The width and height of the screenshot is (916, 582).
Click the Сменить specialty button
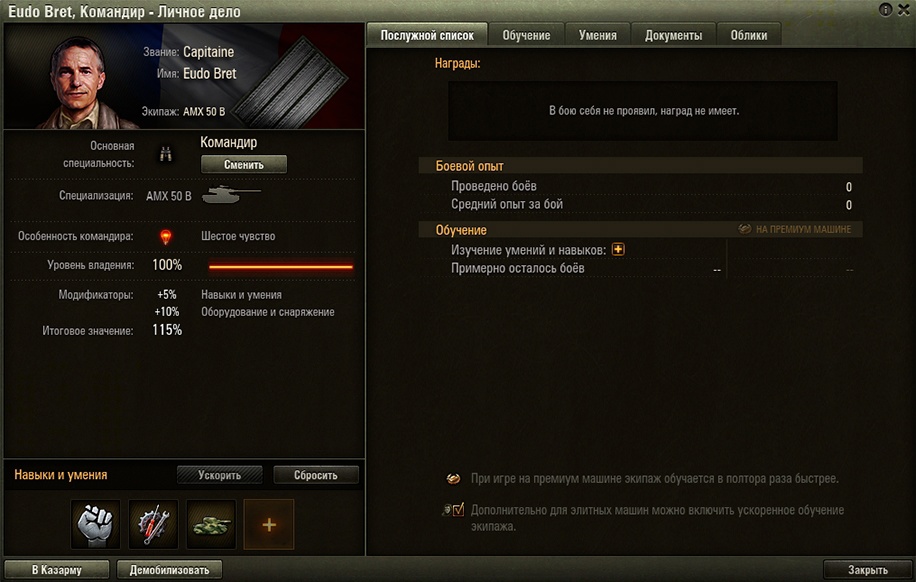pos(244,165)
